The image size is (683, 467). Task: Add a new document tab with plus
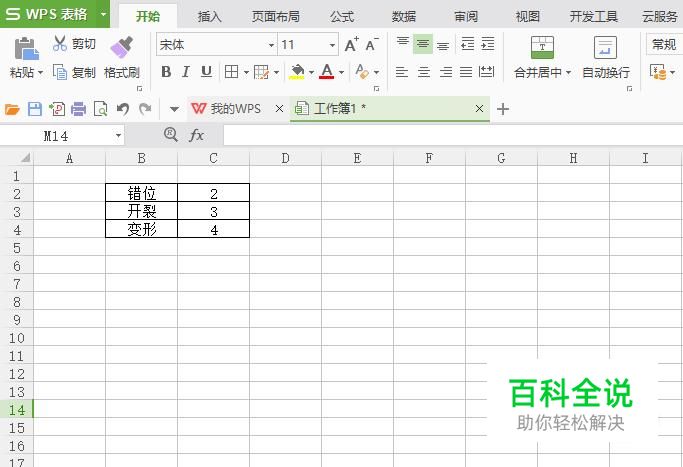click(503, 109)
